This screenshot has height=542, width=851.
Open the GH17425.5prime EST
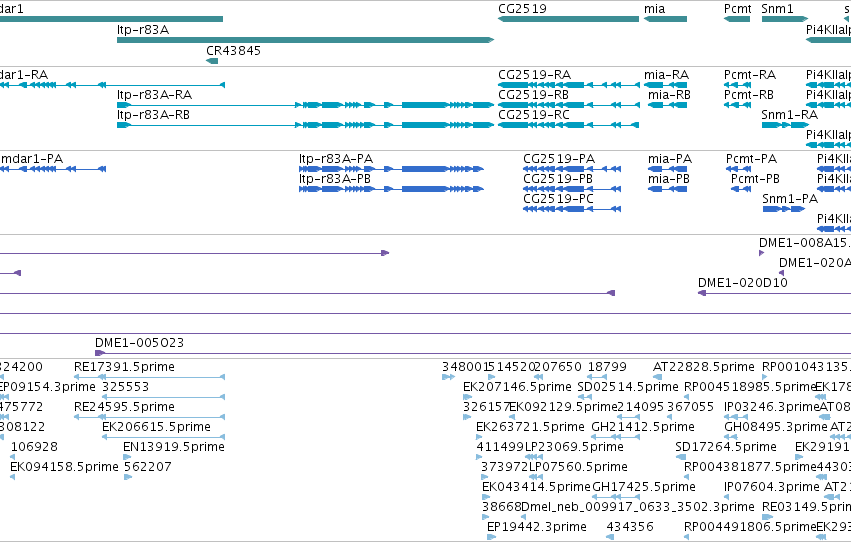click(x=615, y=497)
